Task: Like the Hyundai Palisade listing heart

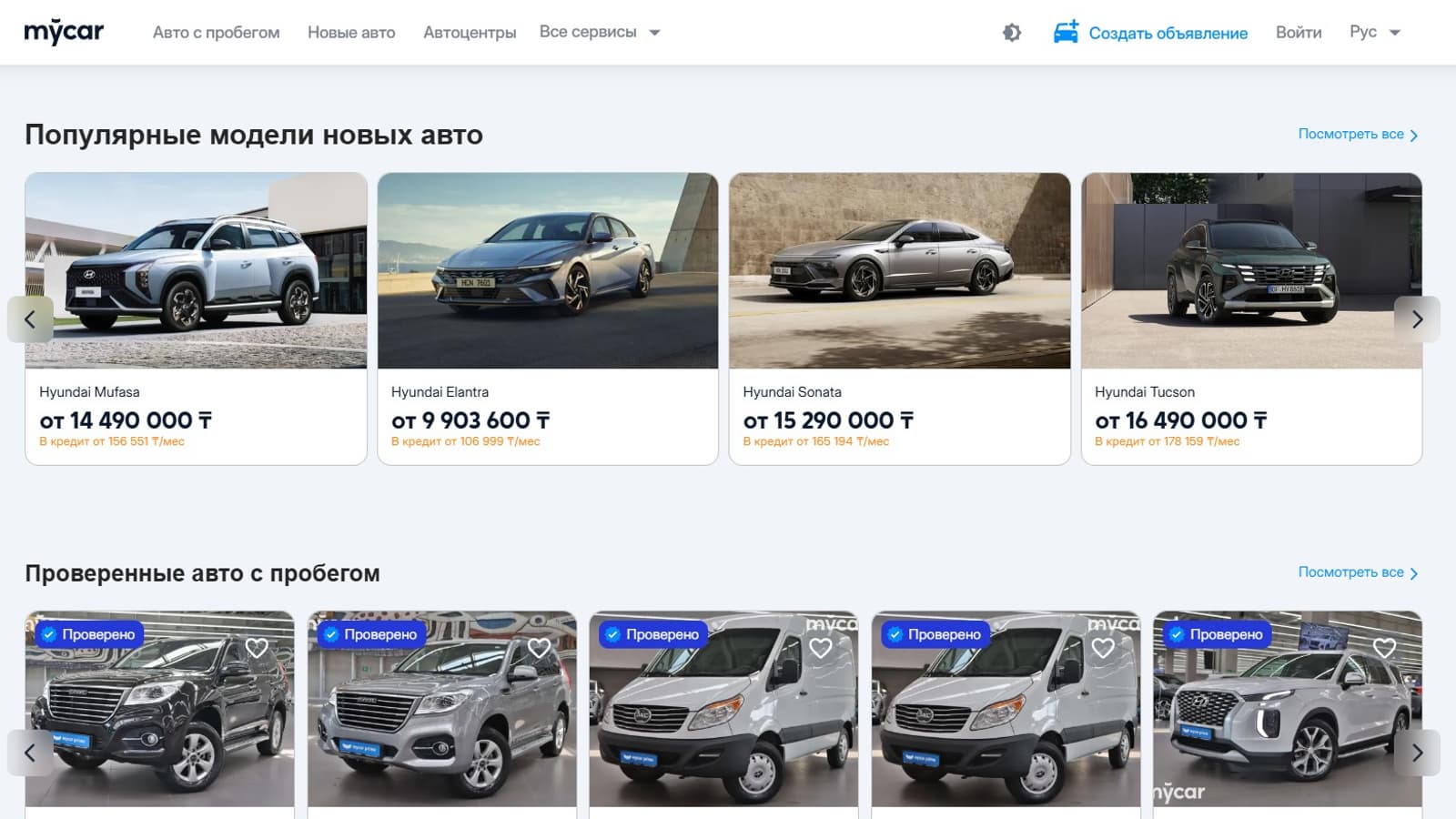Action: [1384, 648]
